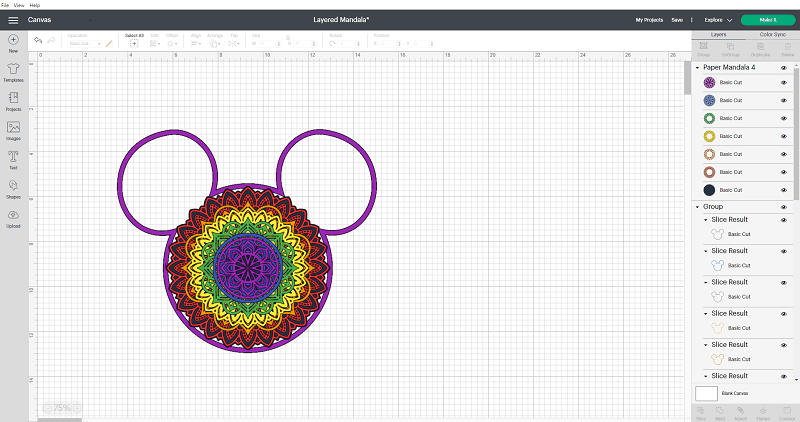Viewport: 800px width, 422px height.
Task: Open the line color swatch by Operation
Action: (109, 44)
